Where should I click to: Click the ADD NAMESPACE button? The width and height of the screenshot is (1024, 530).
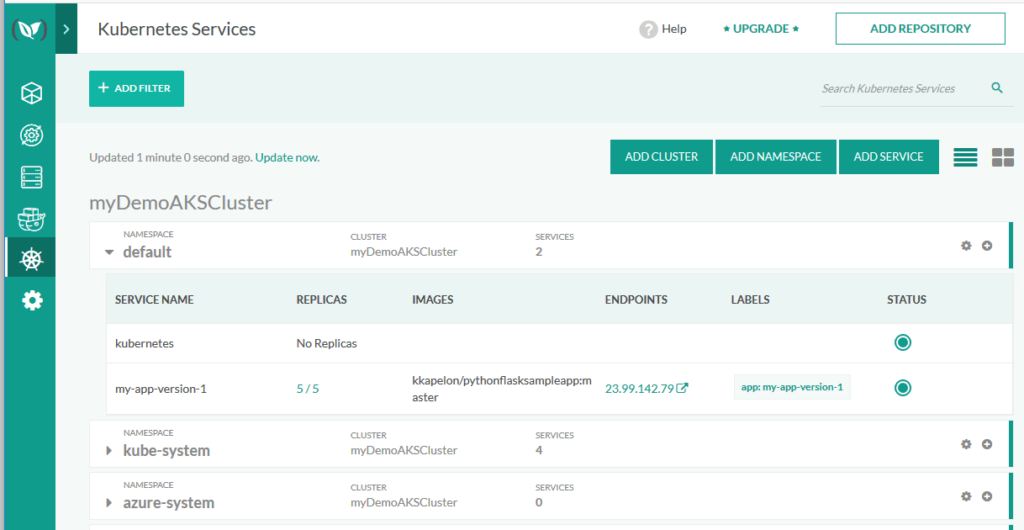[x=776, y=157]
